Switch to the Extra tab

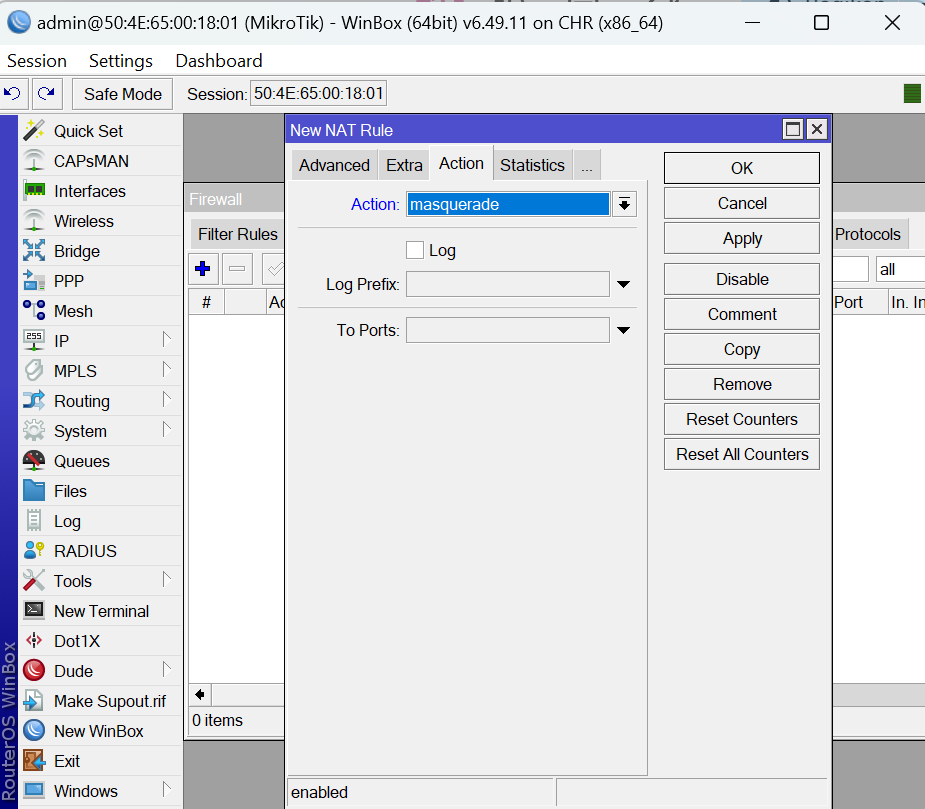click(x=404, y=165)
